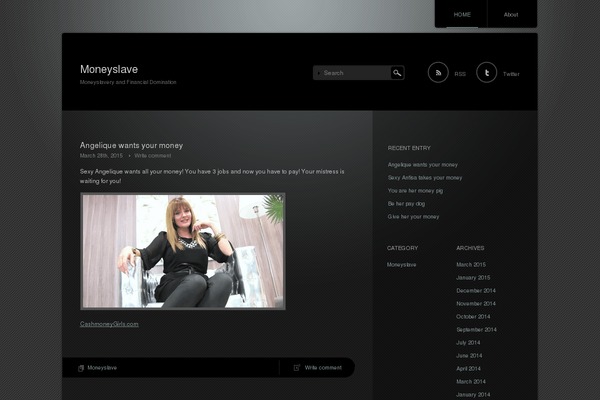Open the RSS text link

pos(460,74)
